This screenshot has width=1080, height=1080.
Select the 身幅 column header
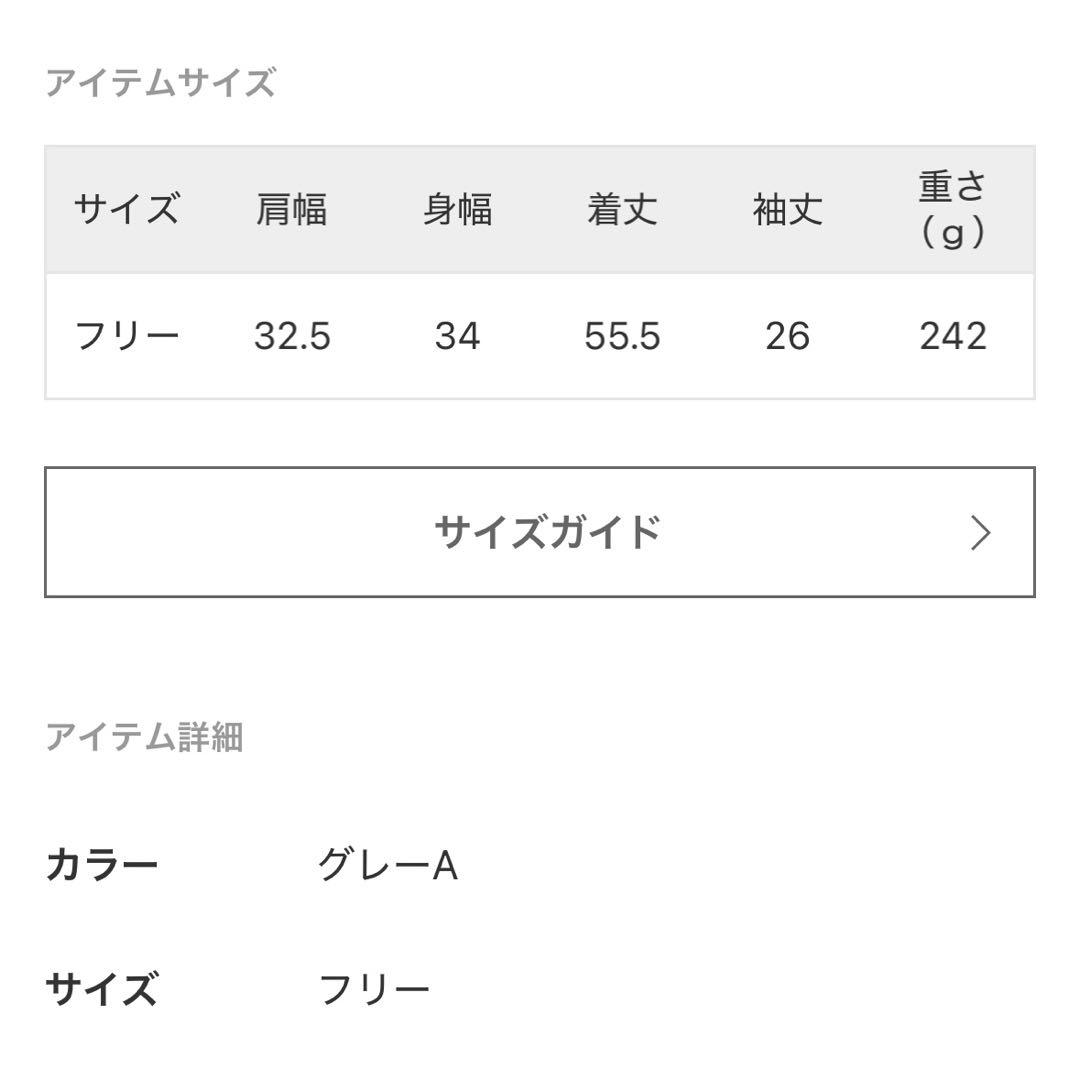coord(459,207)
